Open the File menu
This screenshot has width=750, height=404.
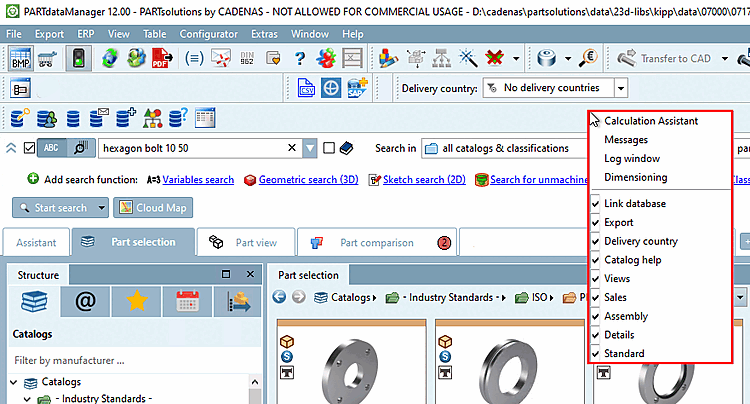[14, 34]
